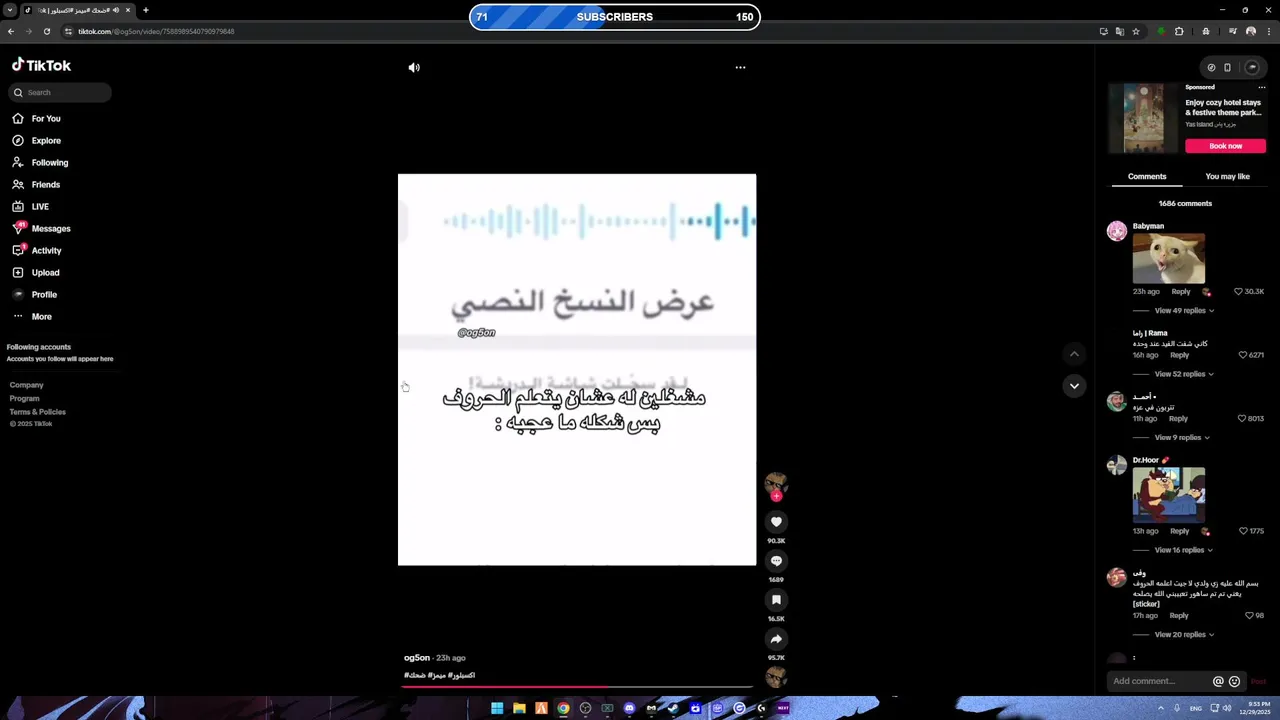This screenshot has width=1280, height=720.
Task: Like the video with the heart icon
Action: (x=776, y=522)
